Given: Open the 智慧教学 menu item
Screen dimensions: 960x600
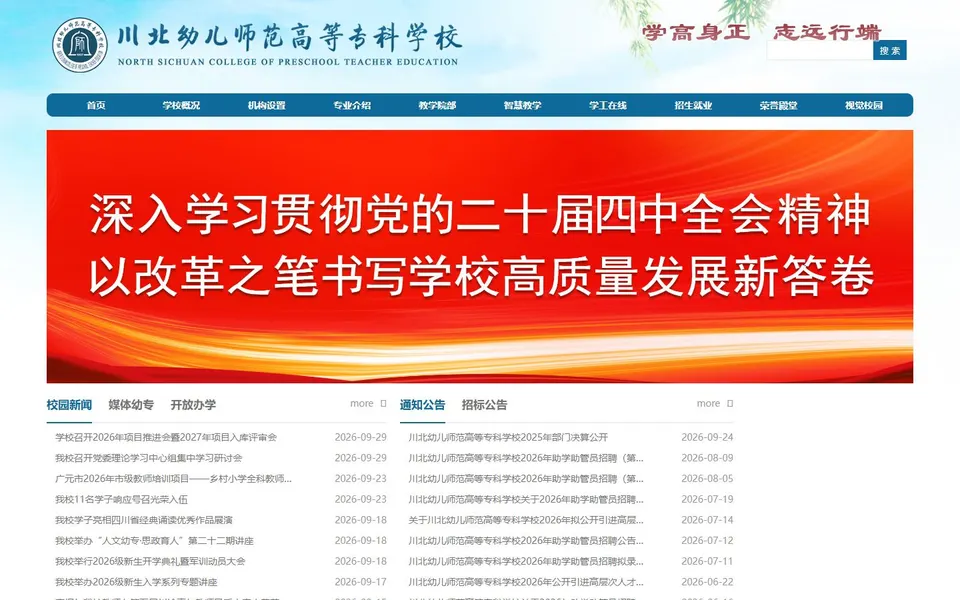Looking at the screenshot, I should pos(522,105).
